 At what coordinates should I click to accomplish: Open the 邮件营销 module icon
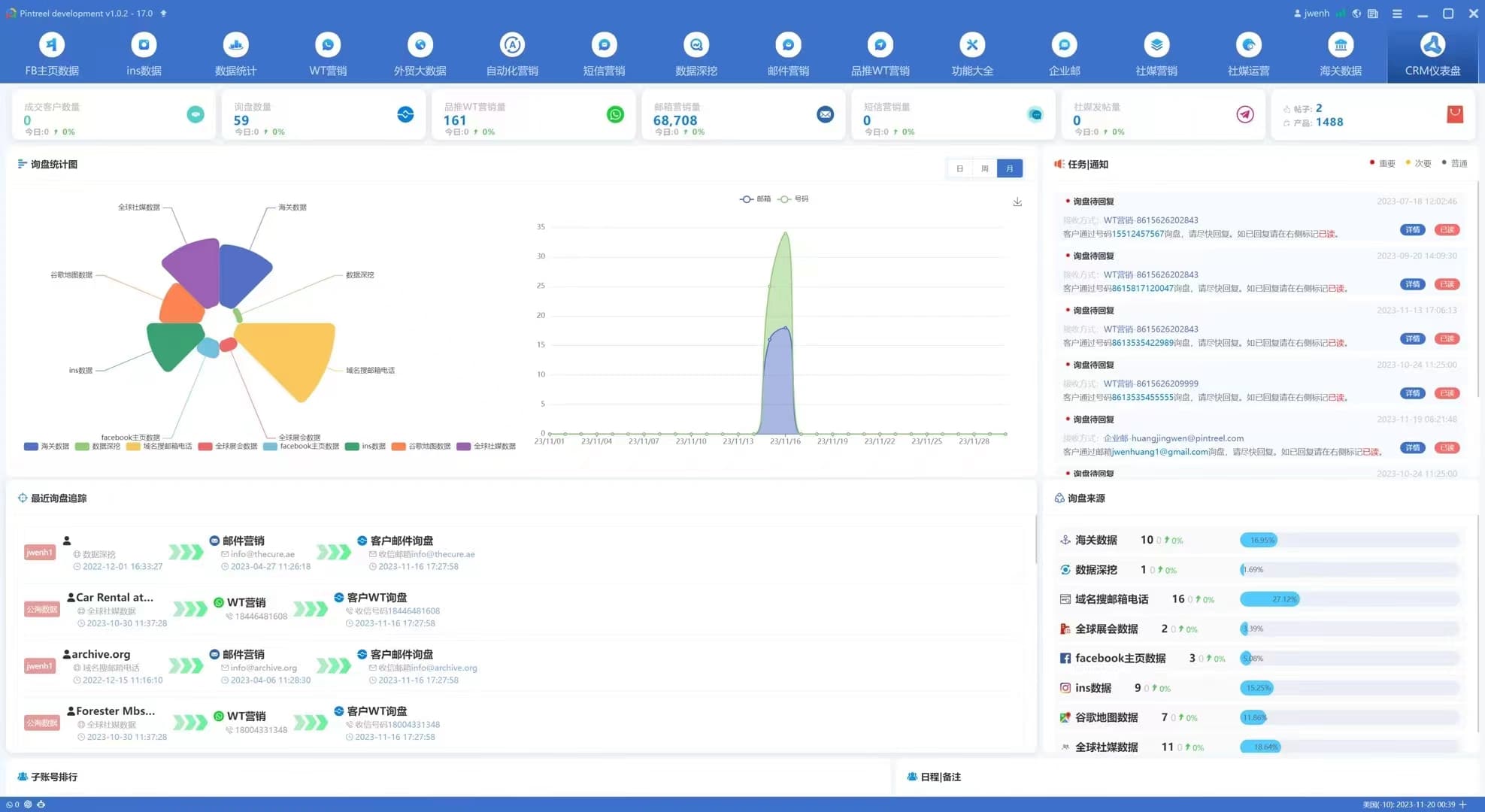tap(788, 45)
